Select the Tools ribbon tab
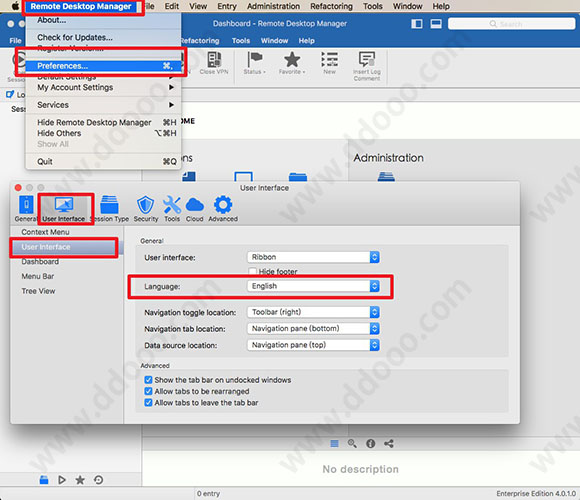Screen dimensions: 580x500 241,41
